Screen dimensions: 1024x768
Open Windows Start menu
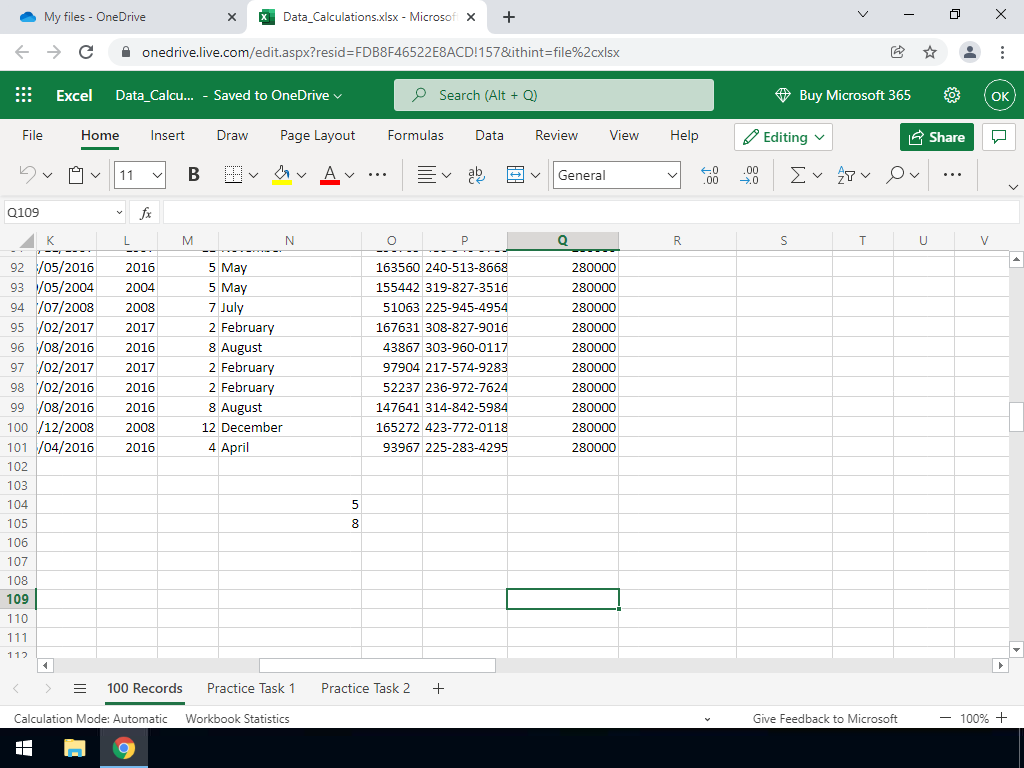click(24, 748)
